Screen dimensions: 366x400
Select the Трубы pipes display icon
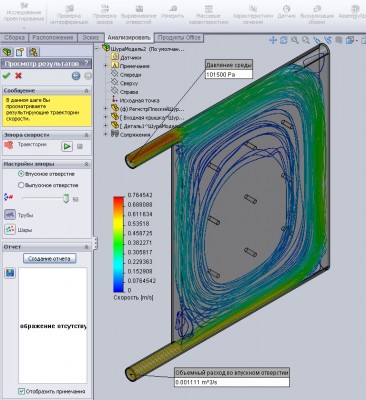[x=10, y=215]
